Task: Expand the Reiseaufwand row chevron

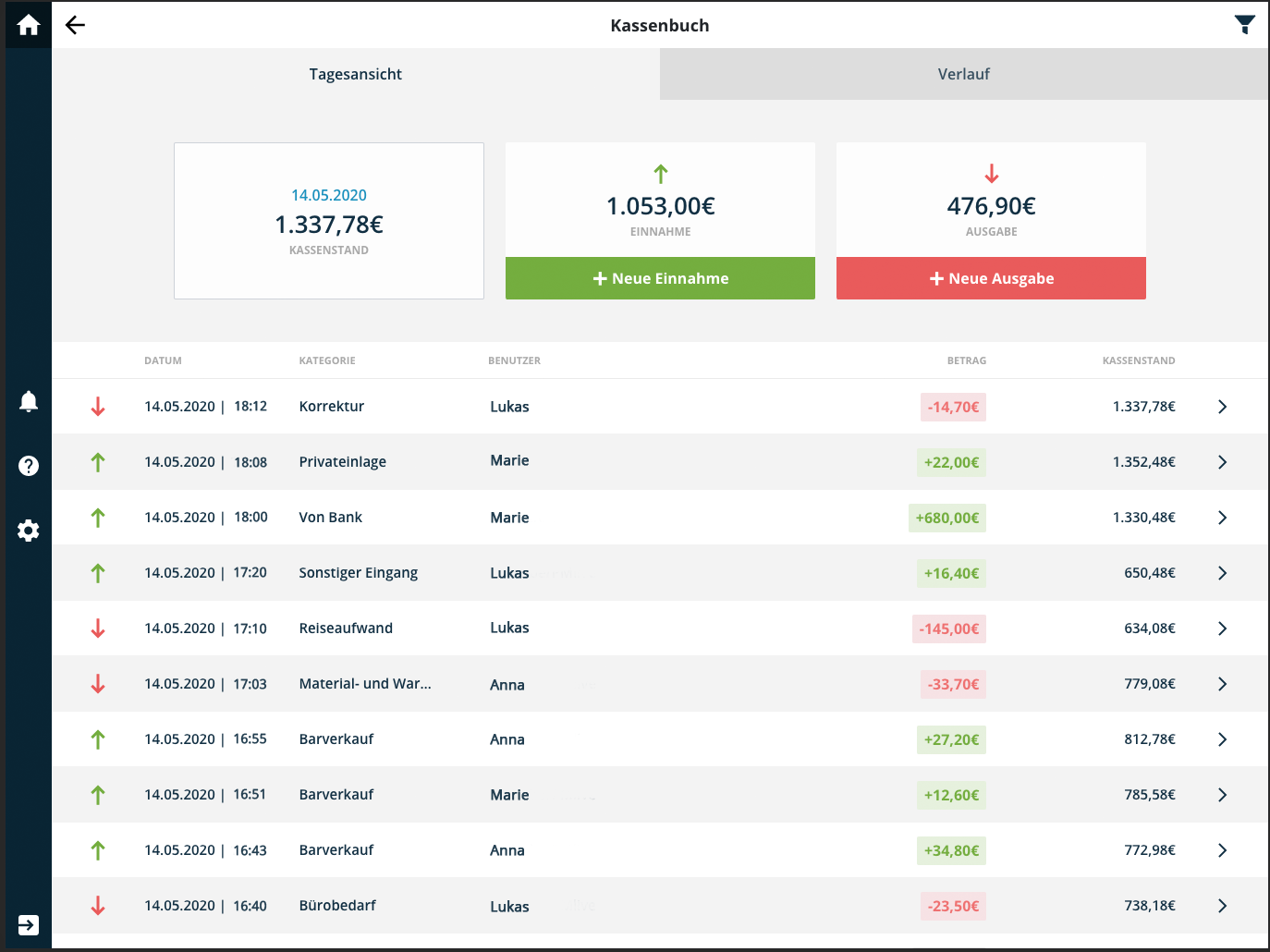Action: (1222, 629)
